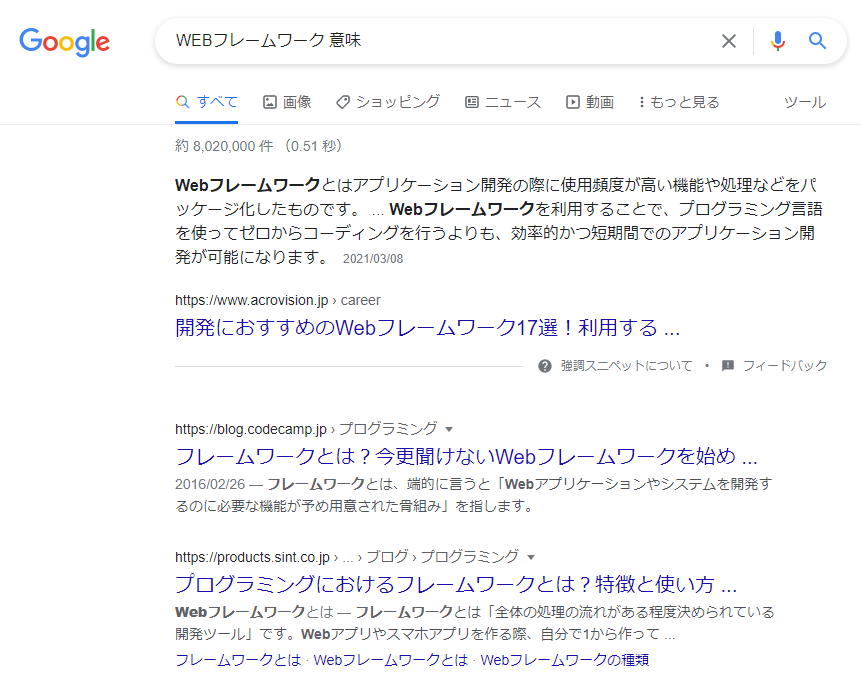Screen dimensions: 861x693
Task: Expand the dropdown next to products.sint.co.jp result
Action: point(531,557)
